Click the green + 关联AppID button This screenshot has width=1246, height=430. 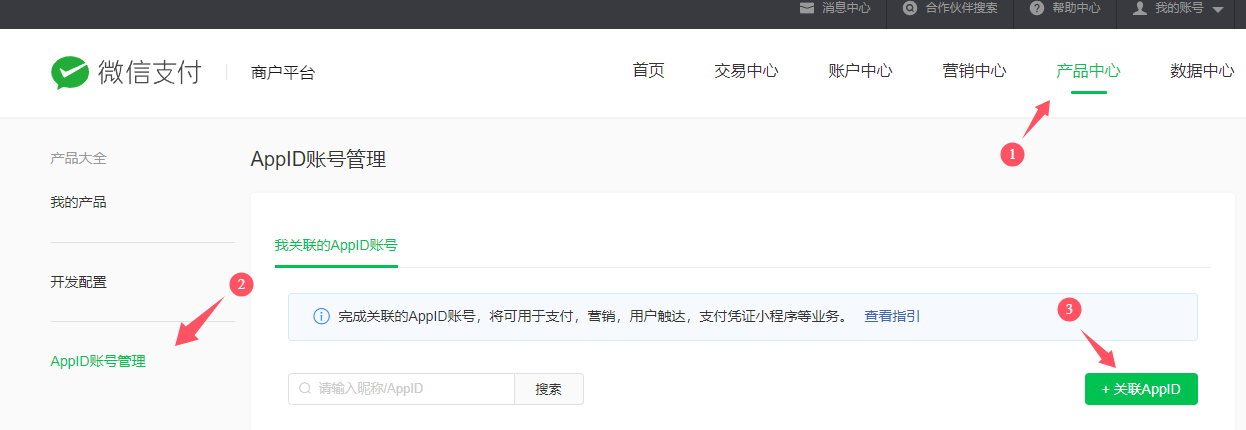(1141, 389)
